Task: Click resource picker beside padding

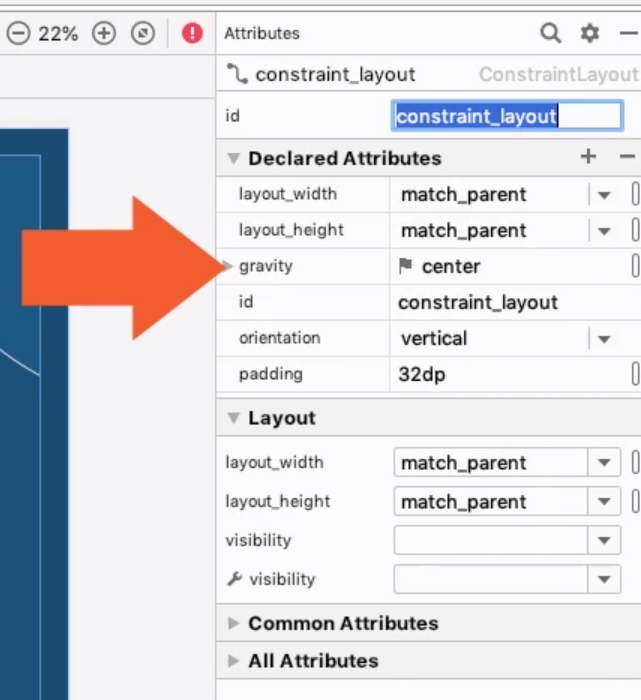Action: tap(635, 374)
